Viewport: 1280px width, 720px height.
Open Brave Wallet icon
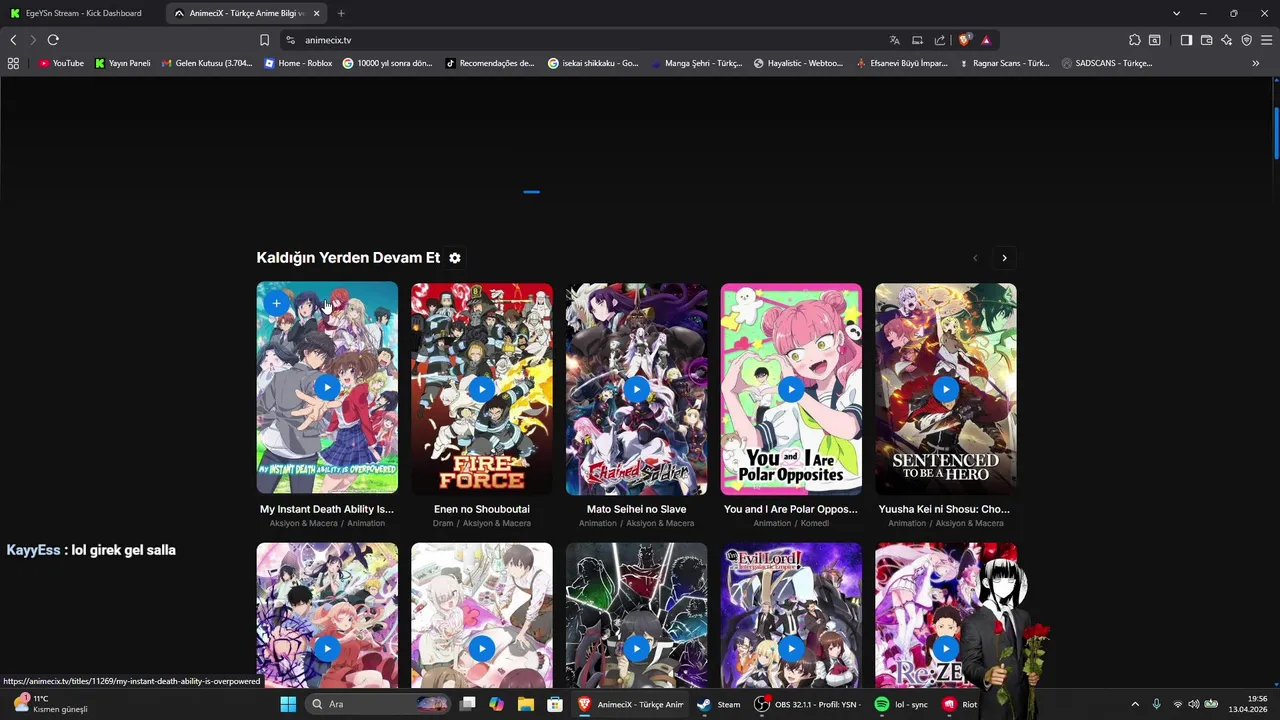click(x=1206, y=40)
